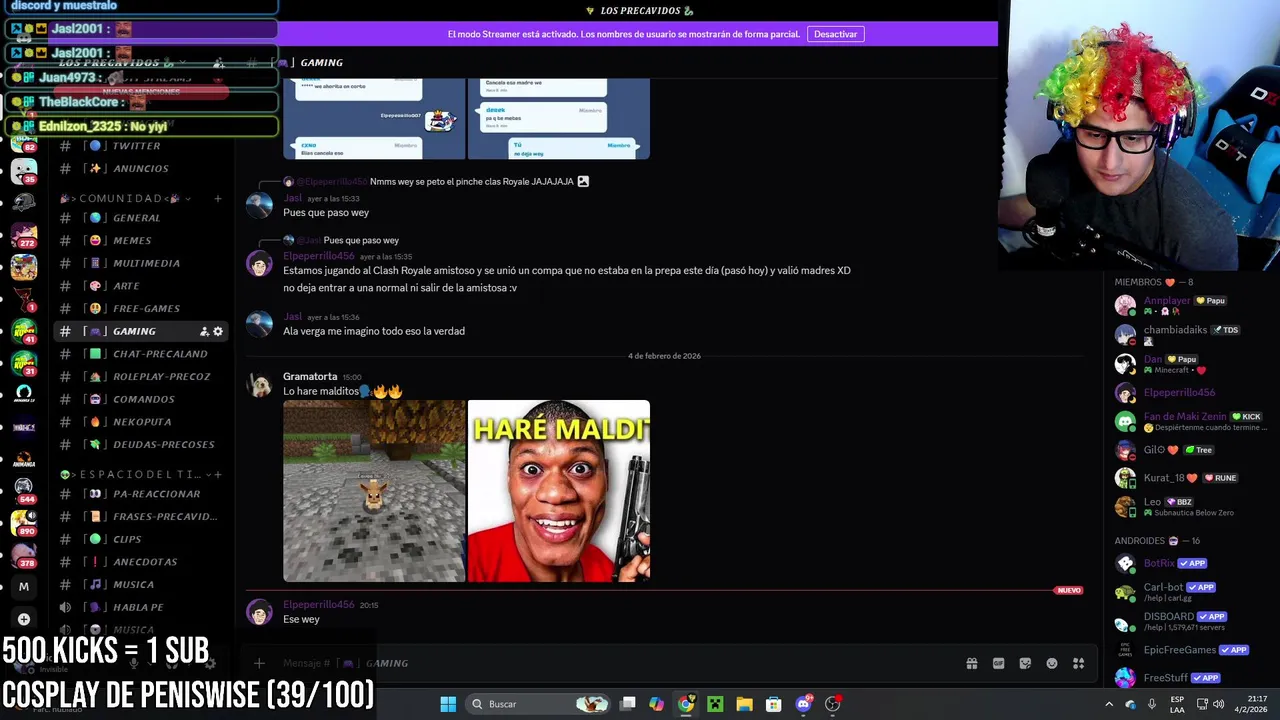Open the HARÉ MALDITO meme image
The image size is (1280, 720).
click(559, 491)
